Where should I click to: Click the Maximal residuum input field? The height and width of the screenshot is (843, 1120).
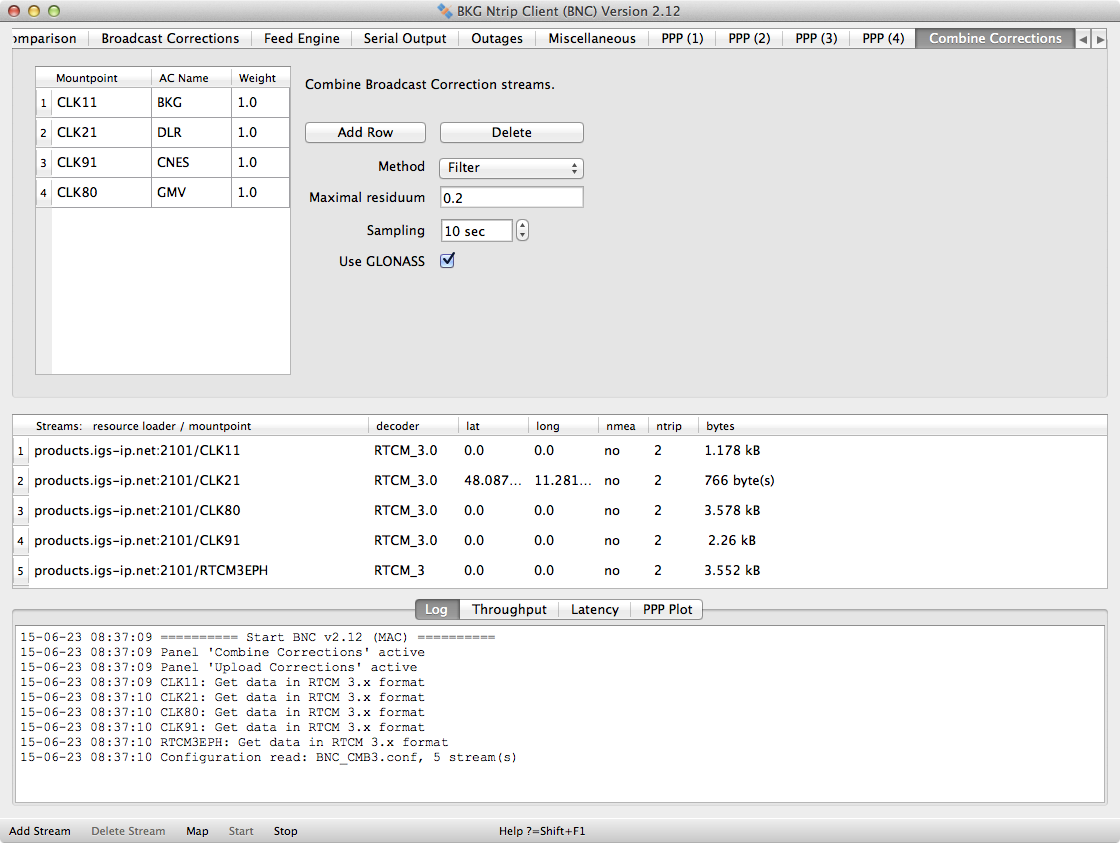pyautogui.click(x=511, y=198)
